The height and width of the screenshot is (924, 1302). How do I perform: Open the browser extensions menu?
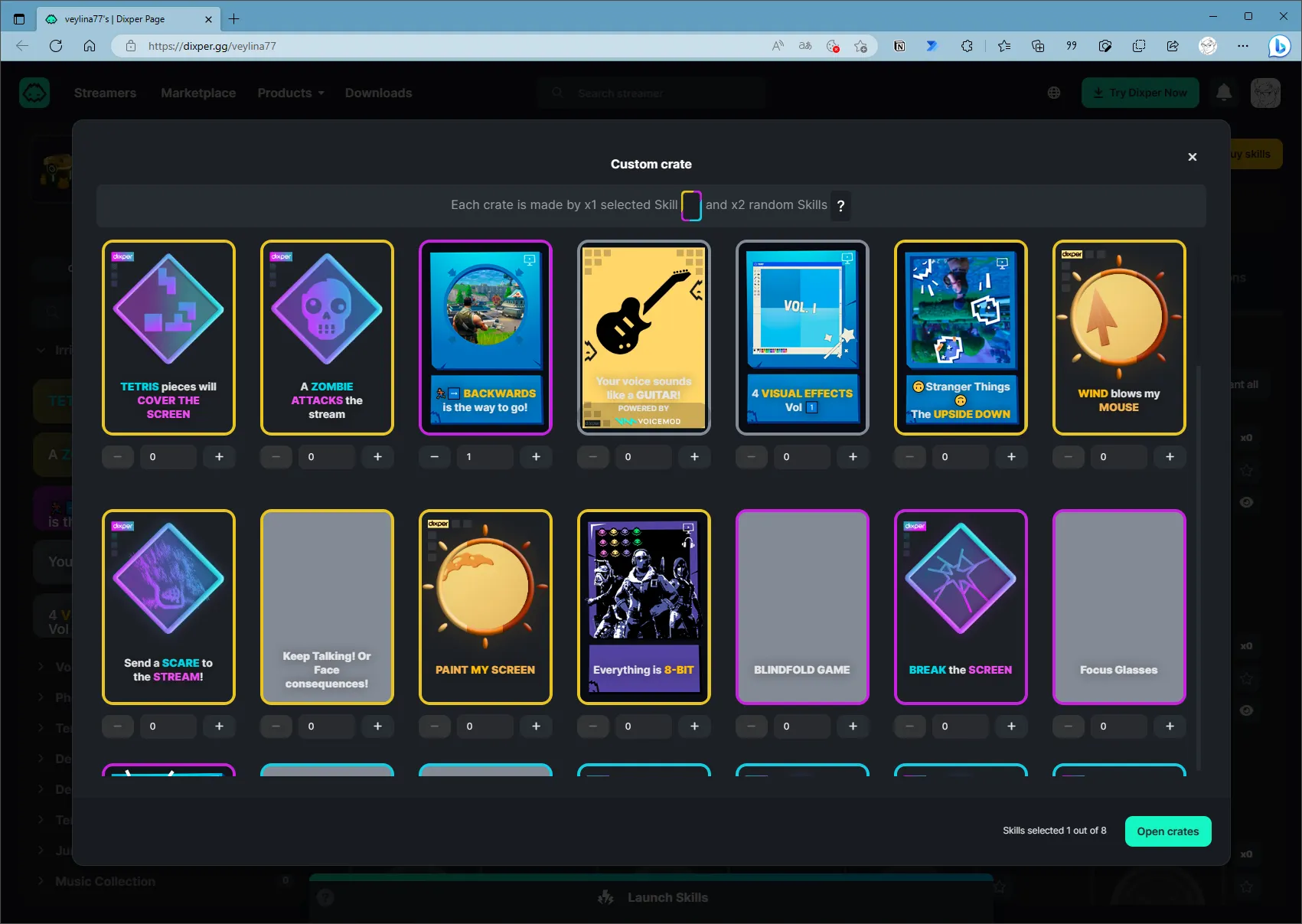(967, 46)
